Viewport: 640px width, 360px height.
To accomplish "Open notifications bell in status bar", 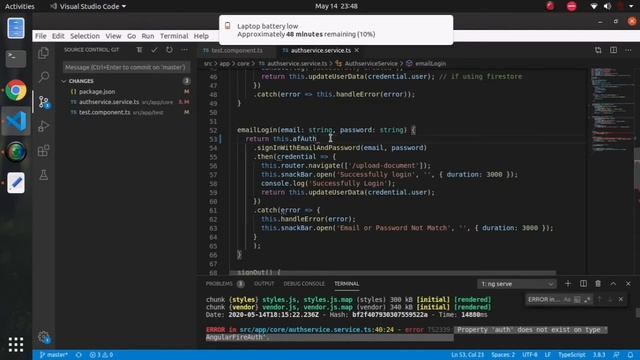I will (631, 355).
